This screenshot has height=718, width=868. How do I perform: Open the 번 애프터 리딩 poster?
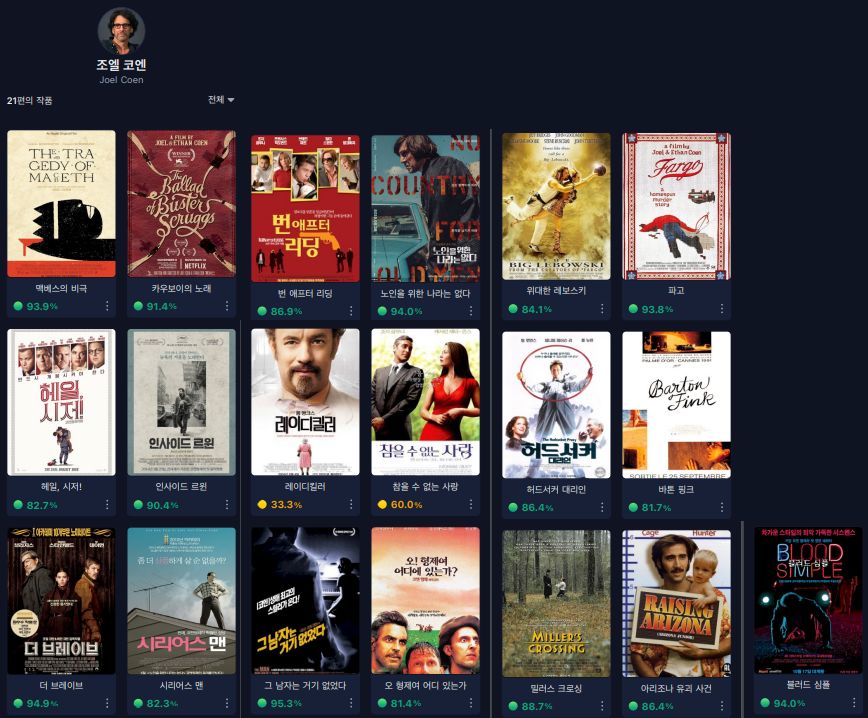tap(305, 209)
